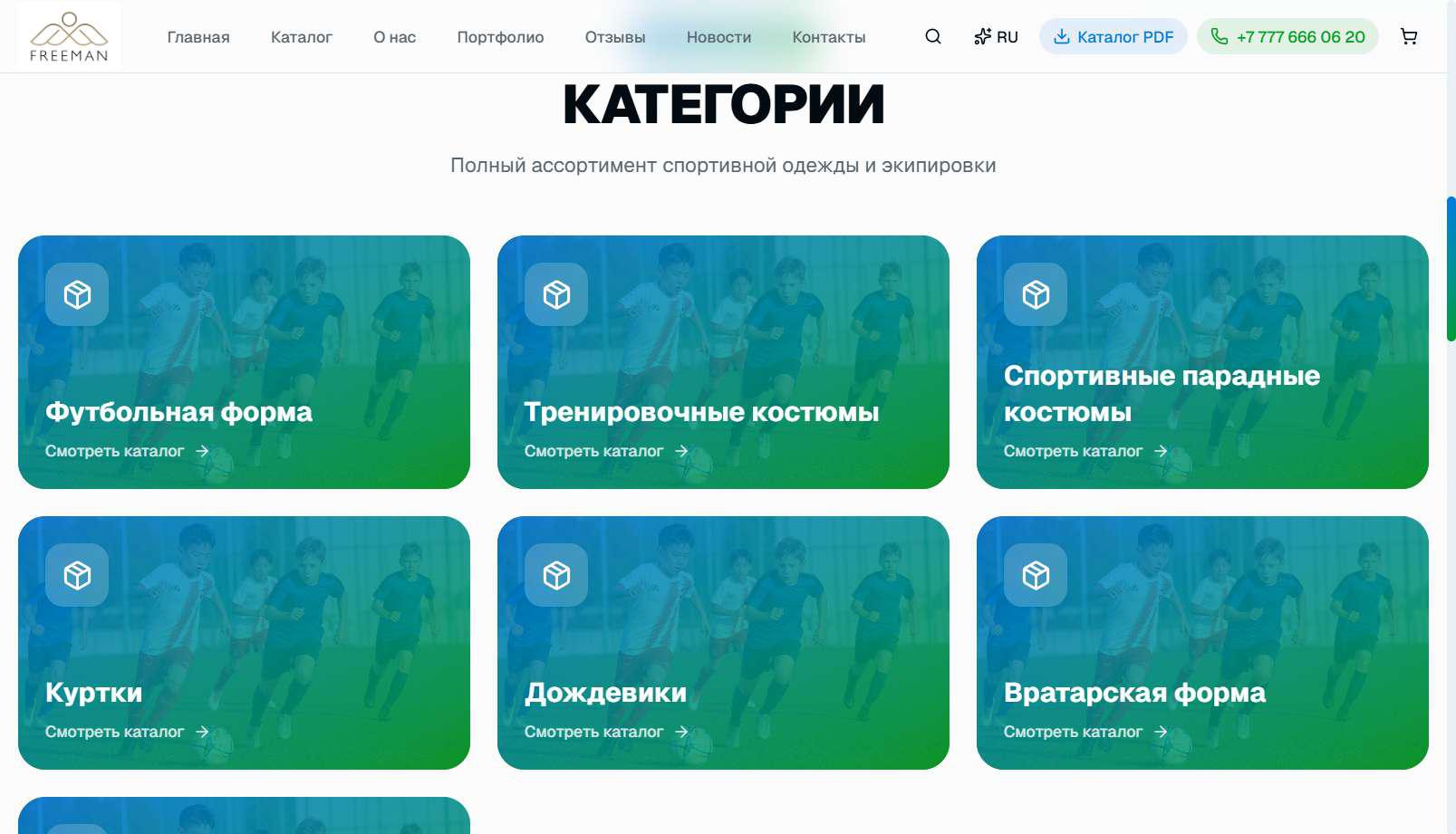Viewport: 1456px width, 834px height.
Task: Download the Каталог PDF
Action: [x=1114, y=36]
